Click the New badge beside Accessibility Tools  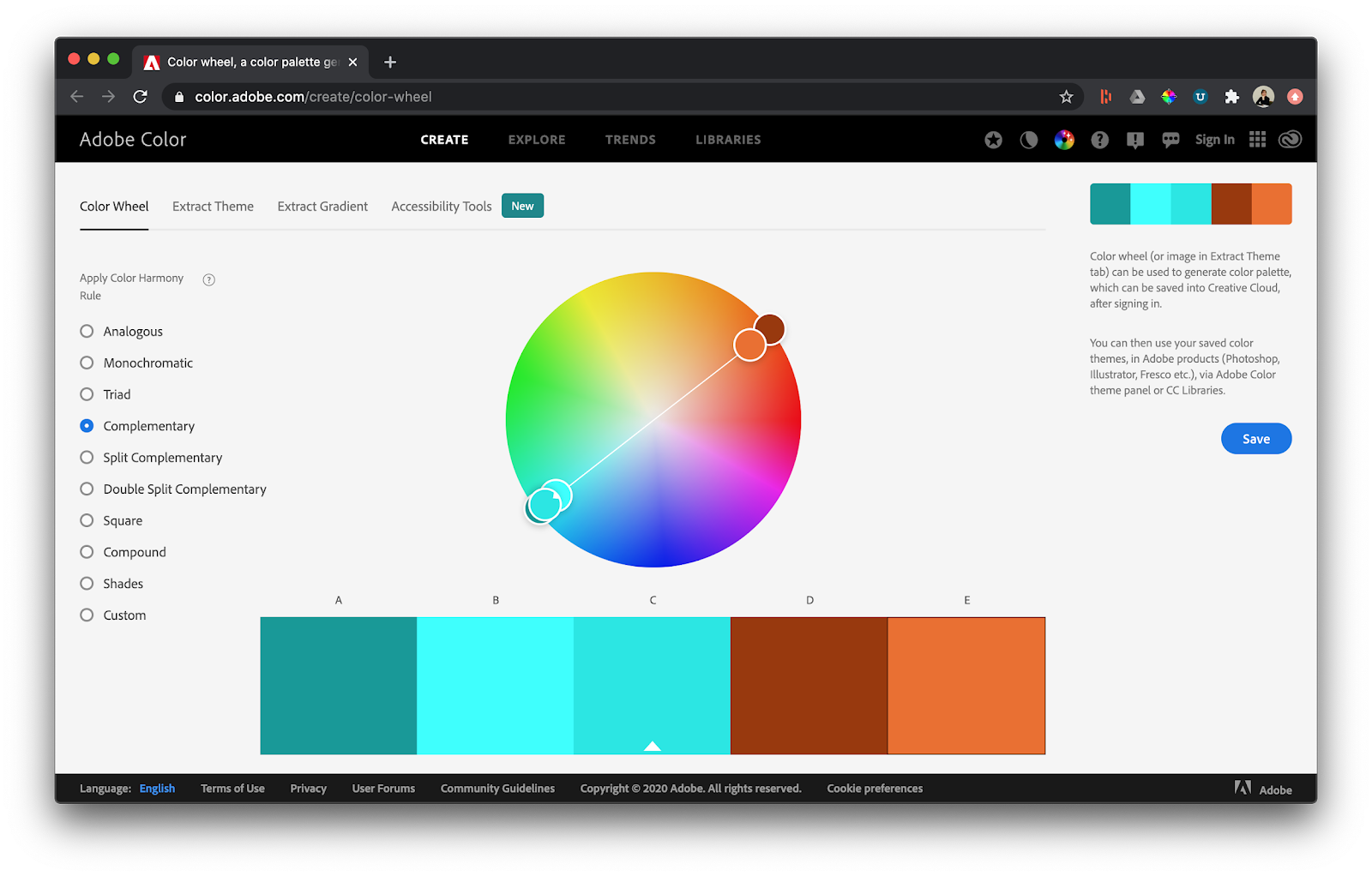(x=522, y=206)
